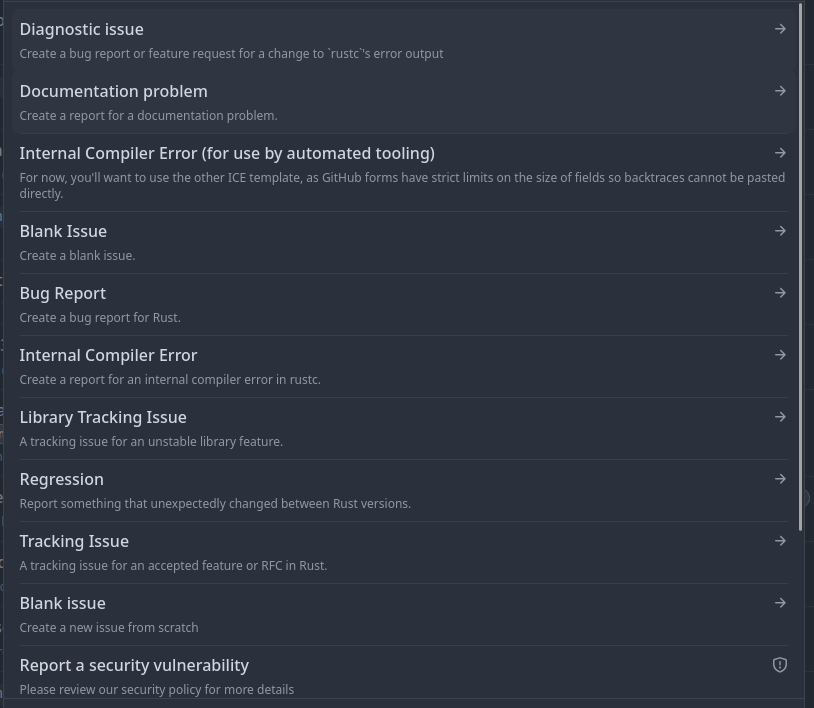Open Report a security vulnerability

(x=134, y=665)
